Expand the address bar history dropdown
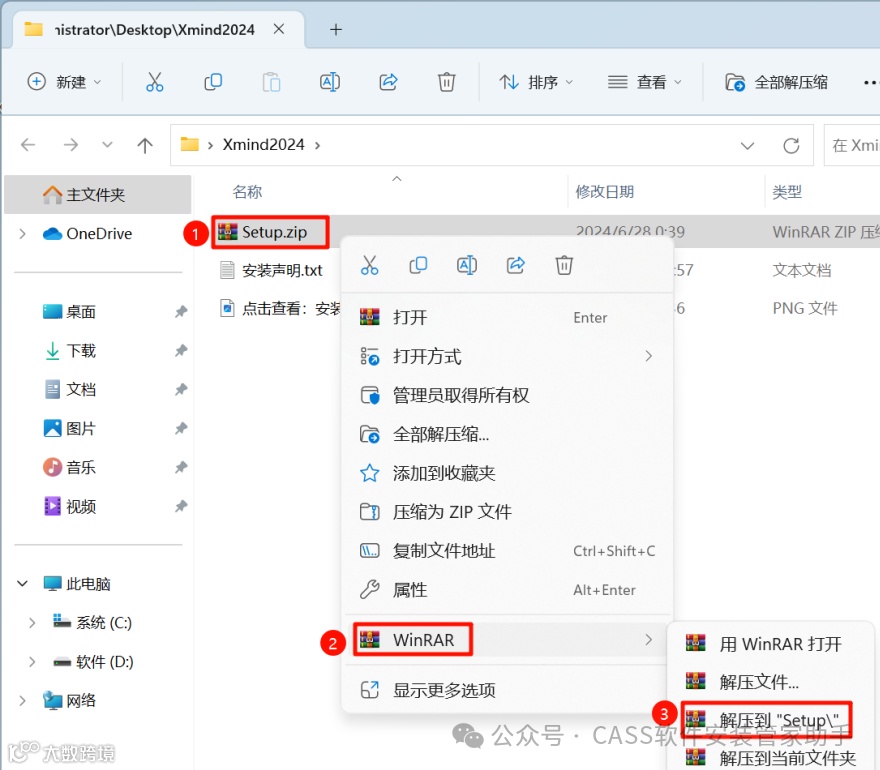The width and height of the screenshot is (880, 770). (x=747, y=146)
